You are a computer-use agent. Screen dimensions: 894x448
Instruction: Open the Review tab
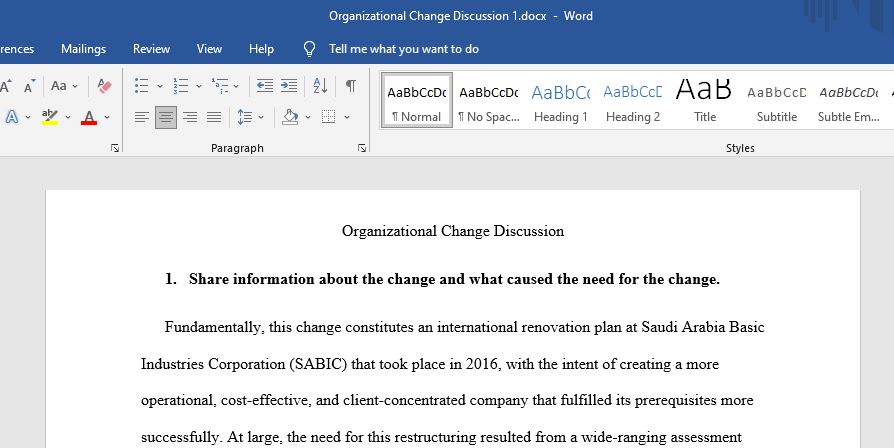click(x=151, y=49)
